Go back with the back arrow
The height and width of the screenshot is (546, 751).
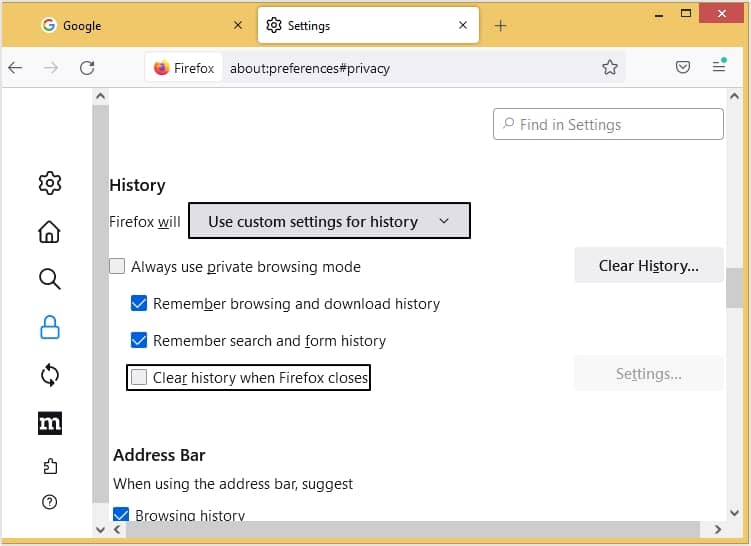click(15, 68)
